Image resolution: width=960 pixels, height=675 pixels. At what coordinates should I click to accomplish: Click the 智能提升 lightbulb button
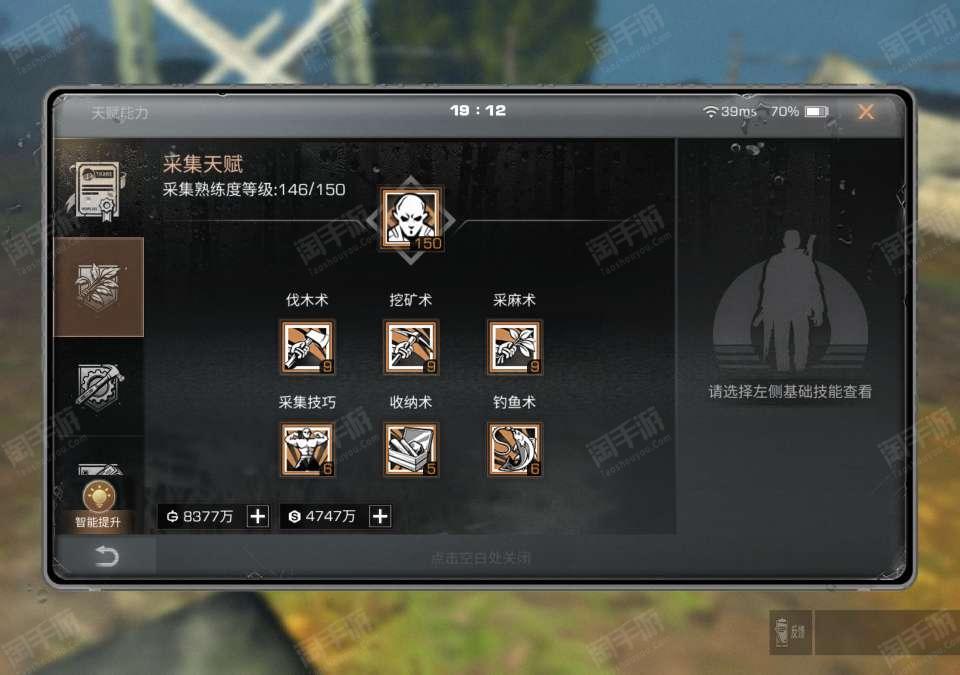pos(98,505)
